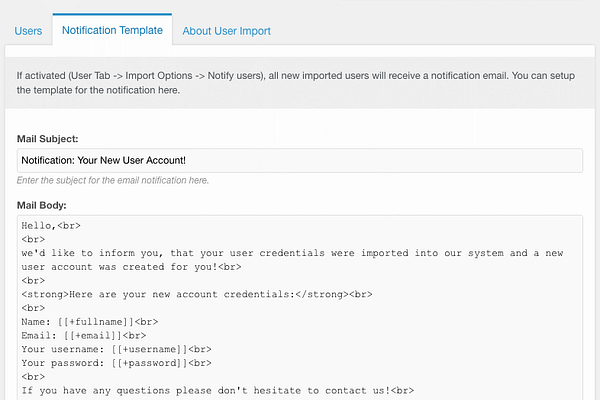Click inside the Mail Body text area

tap(300, 307)
